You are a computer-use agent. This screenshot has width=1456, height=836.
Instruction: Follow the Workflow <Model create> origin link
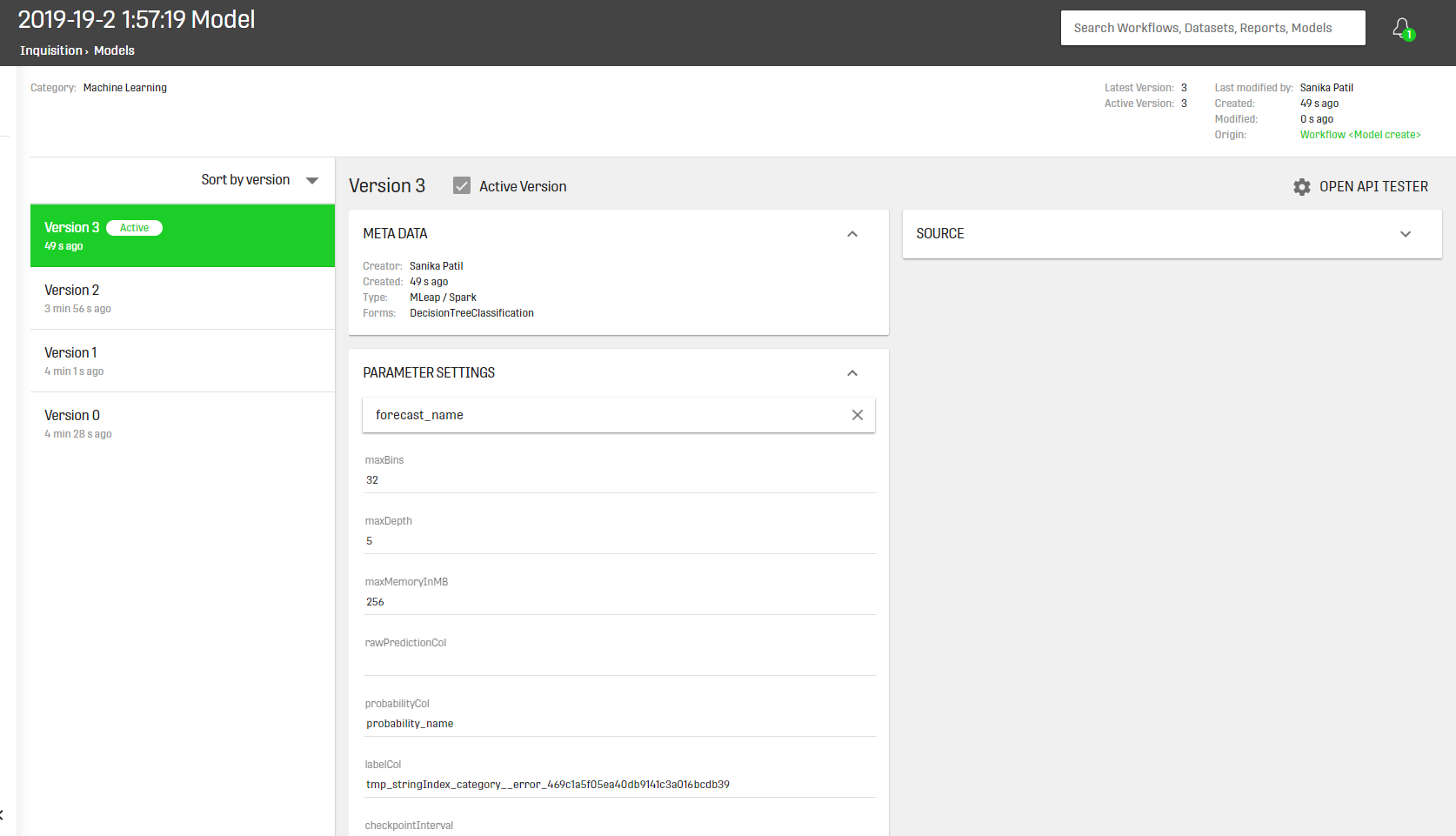(1360, 135)
